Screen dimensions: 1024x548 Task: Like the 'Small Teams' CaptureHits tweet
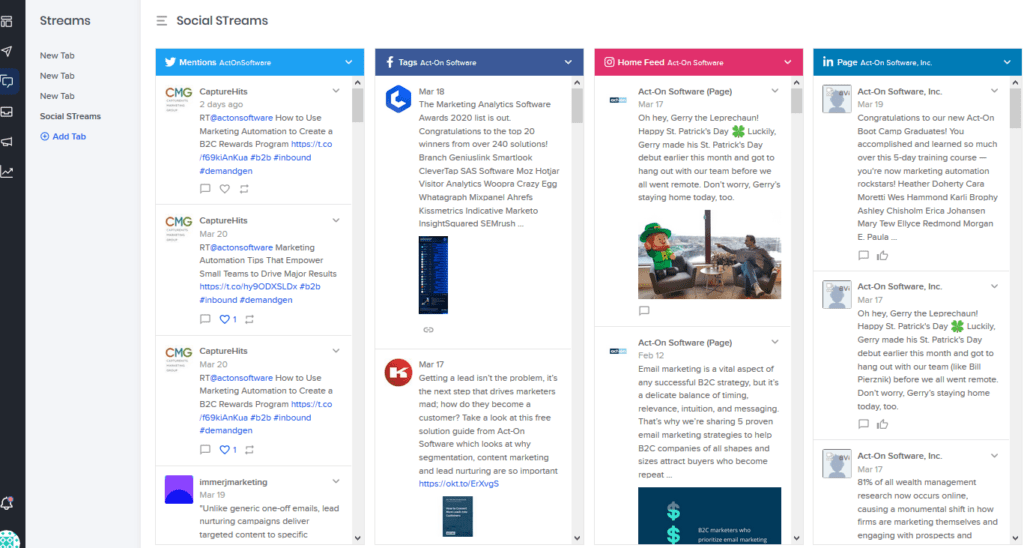pos(225,319)
